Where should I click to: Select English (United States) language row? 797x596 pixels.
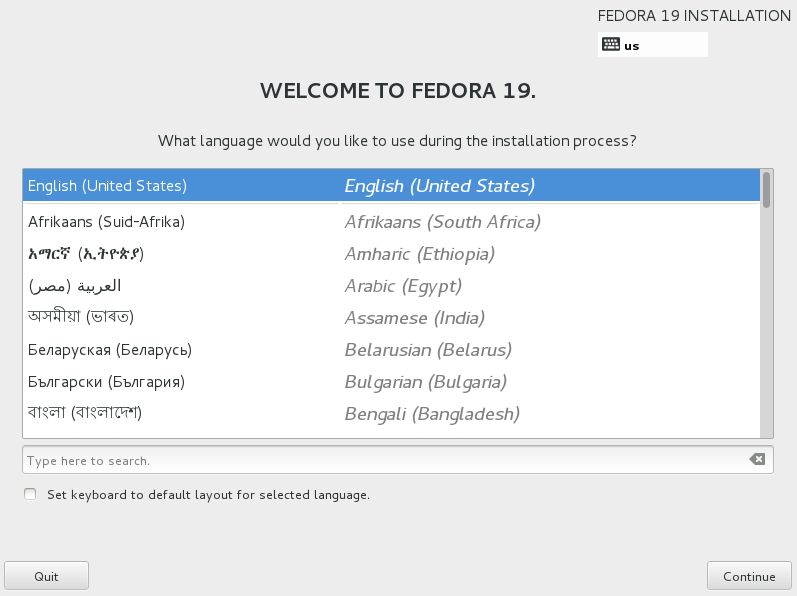coord(391,185)
